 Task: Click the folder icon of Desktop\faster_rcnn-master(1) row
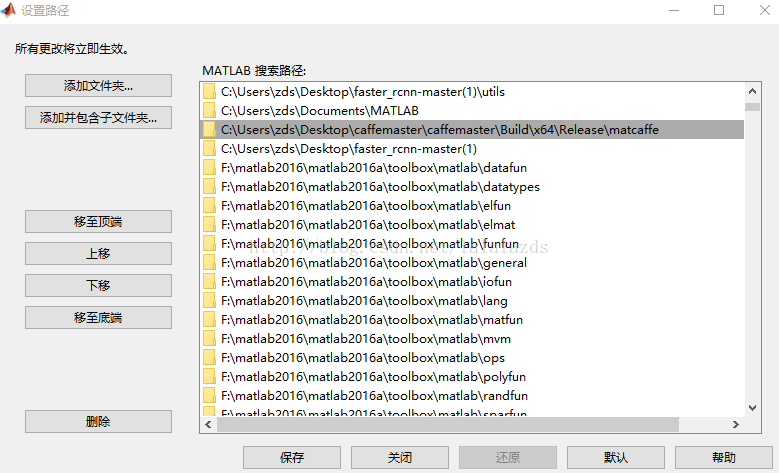pyautogui.click(x=209, y=149)
